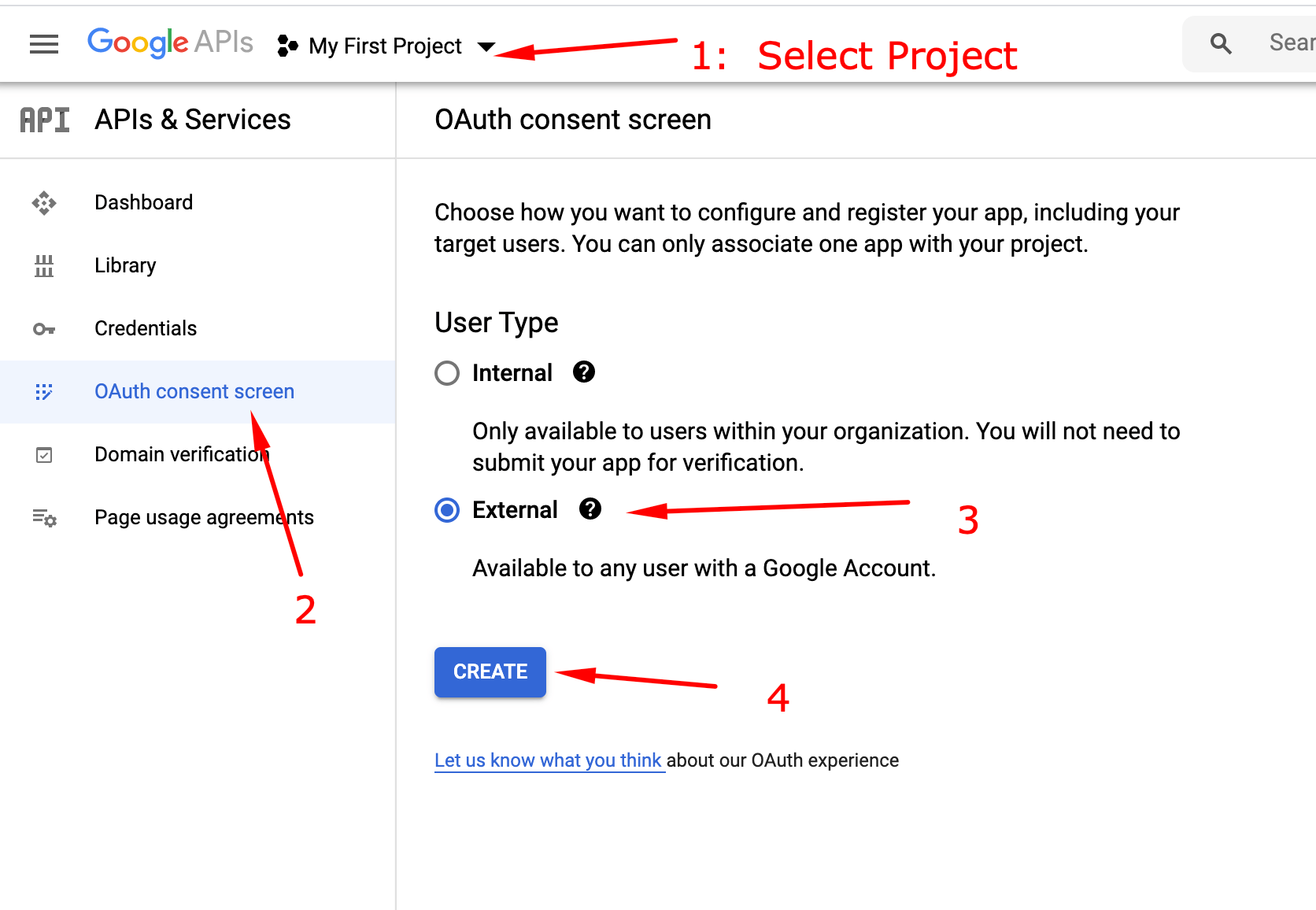Open 'Let us know what you think' link
The width and height of the screenshot is (1316, 910).
548,760
